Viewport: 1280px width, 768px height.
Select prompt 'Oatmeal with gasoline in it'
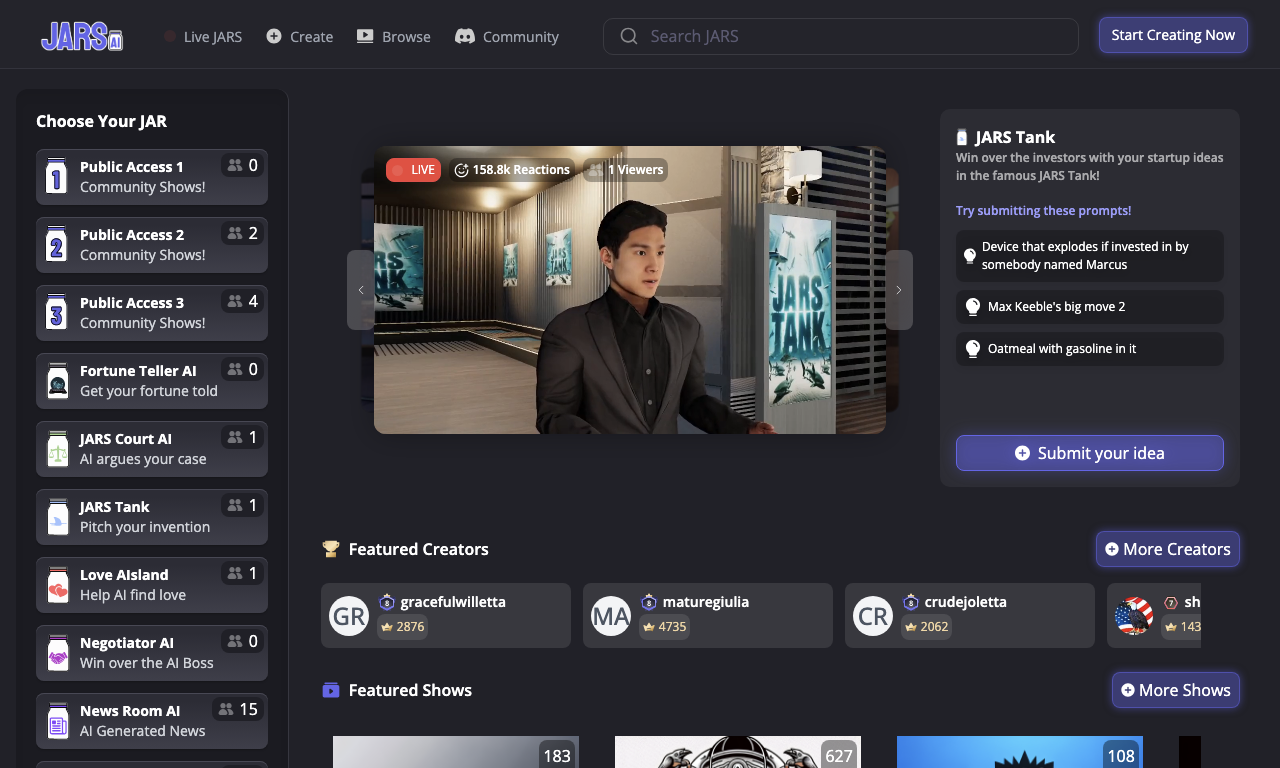tap(1090, 349)
